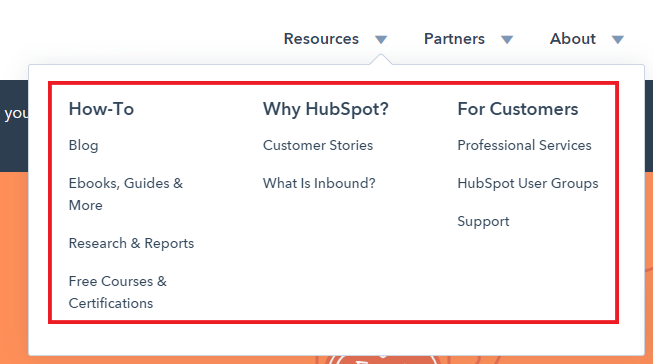Open Customer Stories
The image size is (653, 364).
click(x=318, y=145)
